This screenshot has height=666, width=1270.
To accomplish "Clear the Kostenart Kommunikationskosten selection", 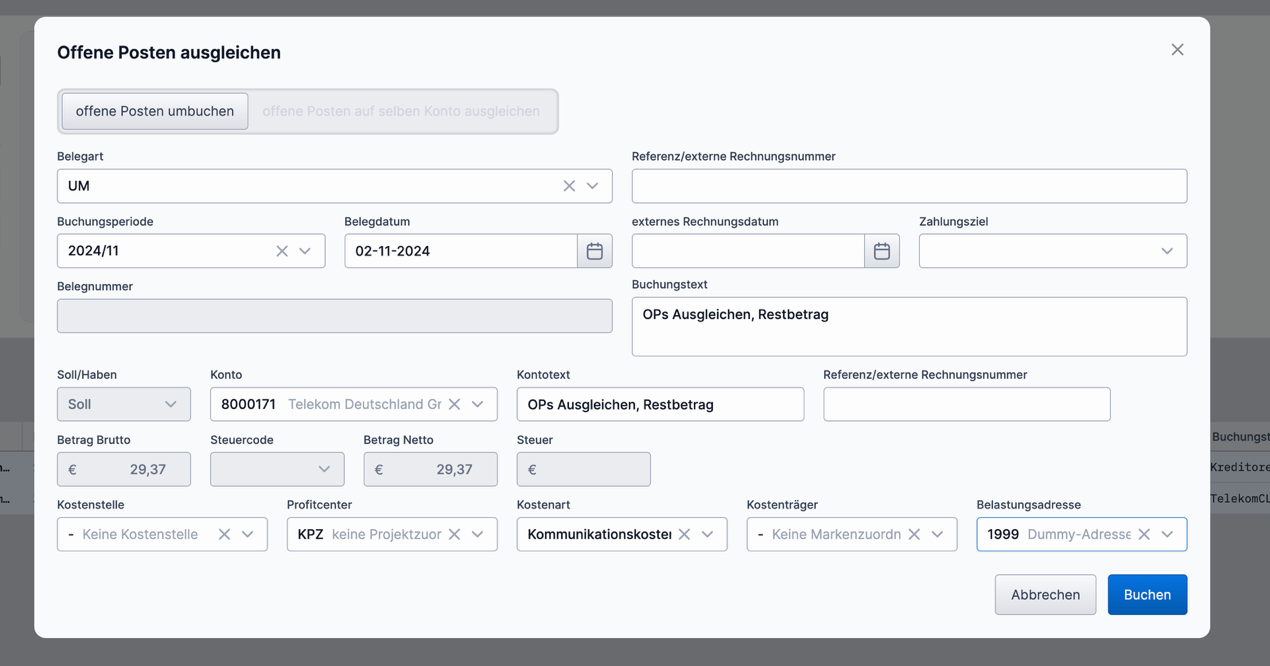I will [684, 534].
